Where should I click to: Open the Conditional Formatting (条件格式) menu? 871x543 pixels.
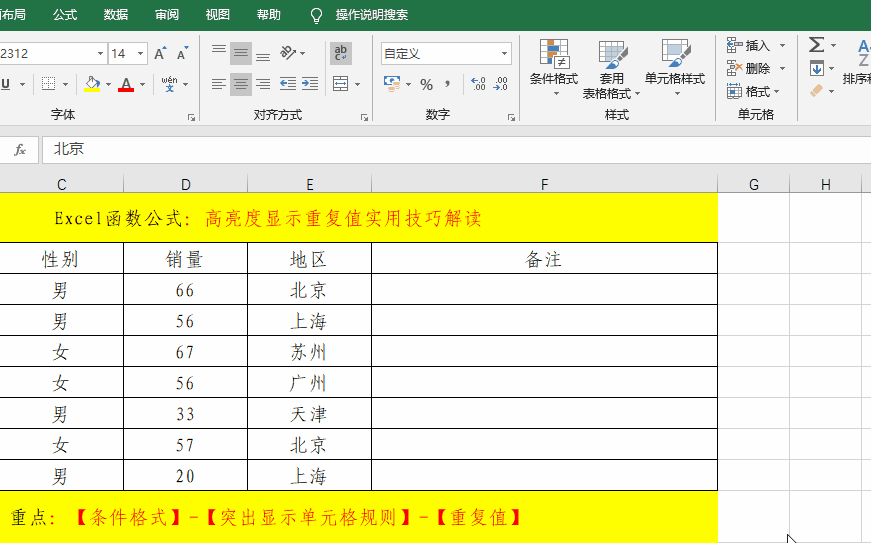553,66
